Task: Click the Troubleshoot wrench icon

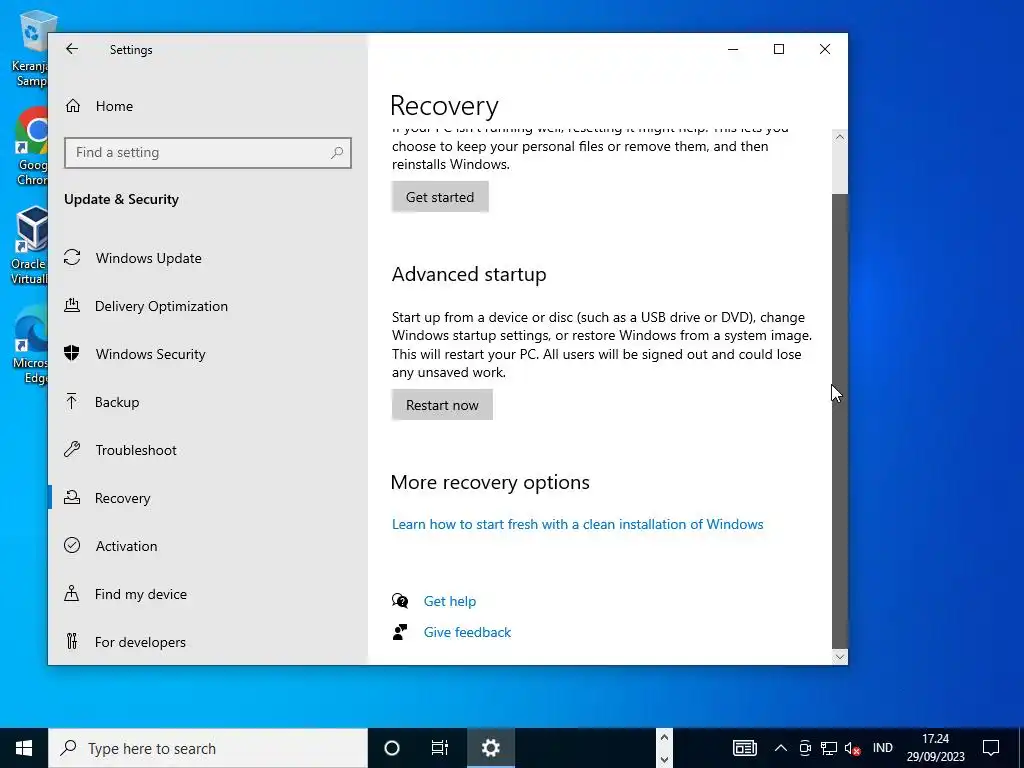Action: [x=72, y=449]
